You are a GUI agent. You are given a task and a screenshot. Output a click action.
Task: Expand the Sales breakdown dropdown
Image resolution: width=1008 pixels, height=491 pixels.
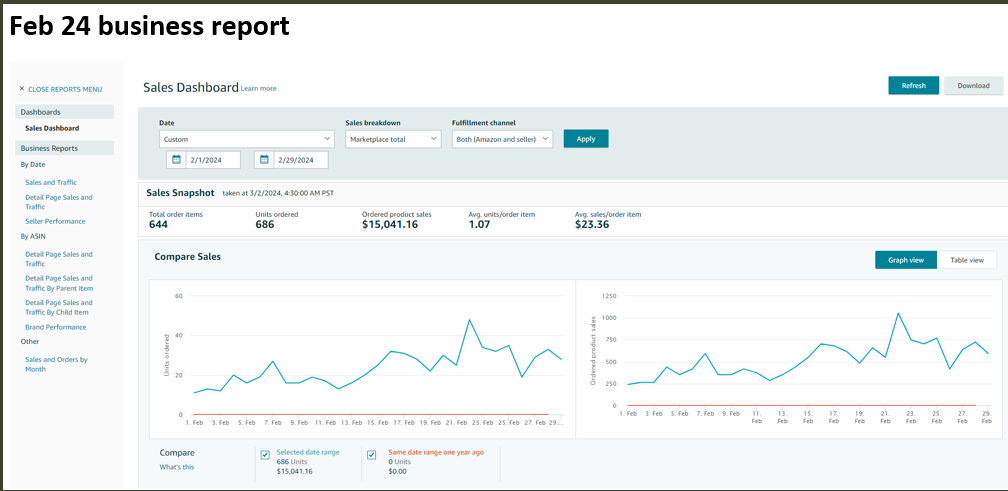[x=392, y=139]
